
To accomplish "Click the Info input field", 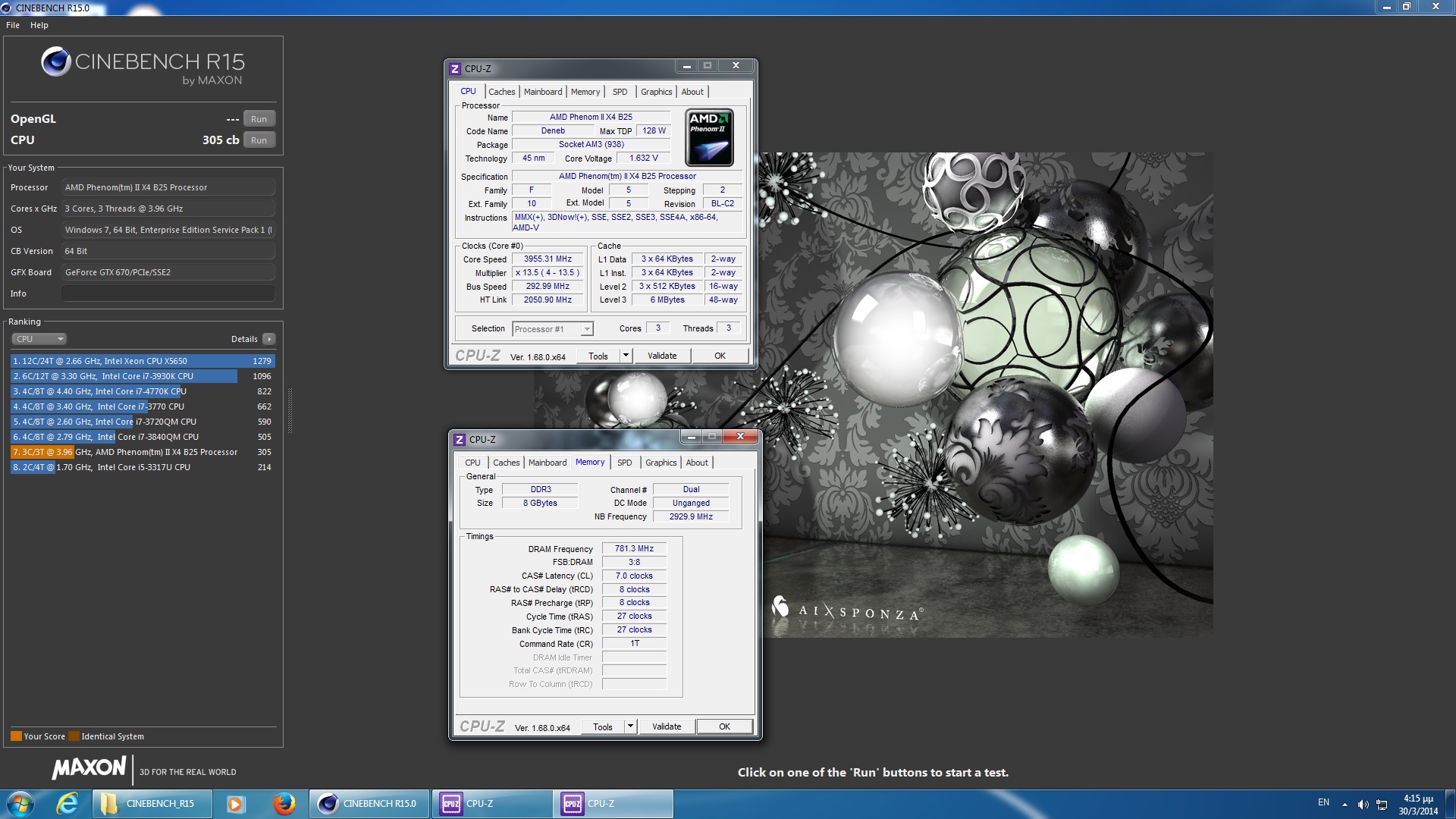I will pos(168,293).
